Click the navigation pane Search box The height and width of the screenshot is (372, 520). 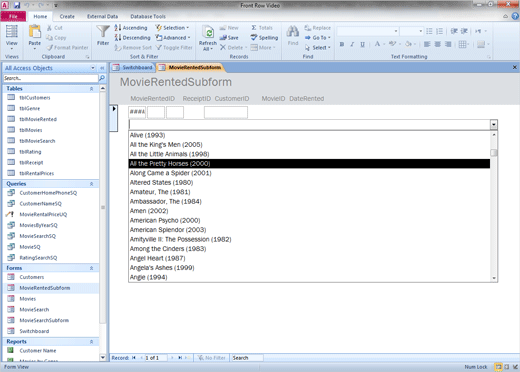point(51,78)
